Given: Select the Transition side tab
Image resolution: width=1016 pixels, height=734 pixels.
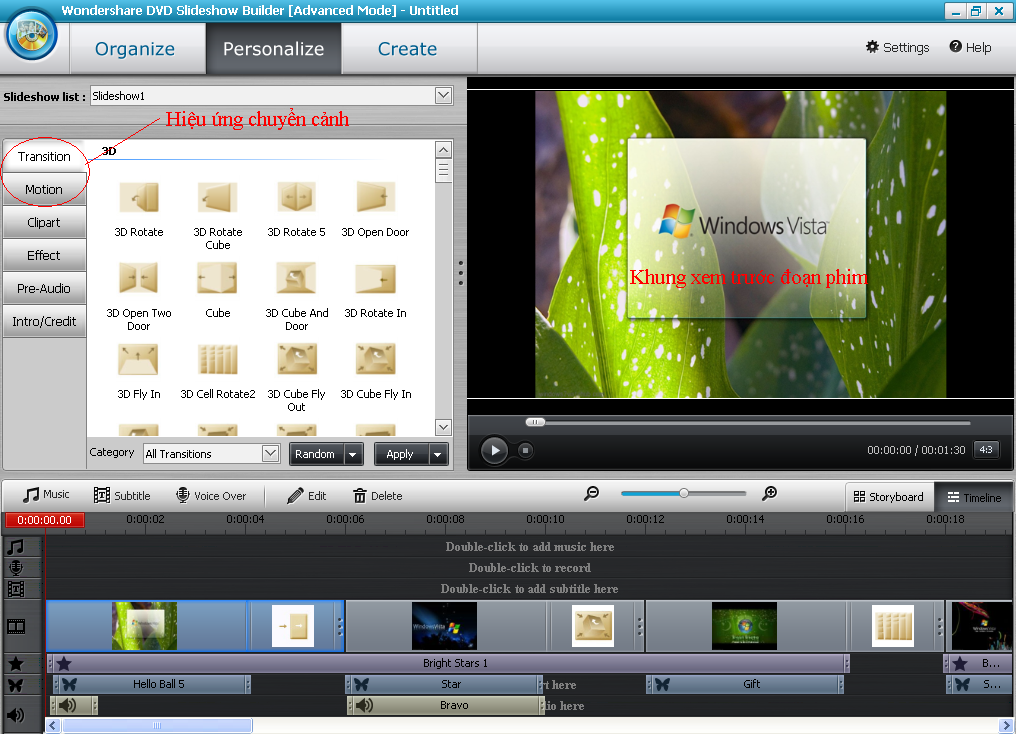Looking at the screenshot, I should (x=44, y=156).
